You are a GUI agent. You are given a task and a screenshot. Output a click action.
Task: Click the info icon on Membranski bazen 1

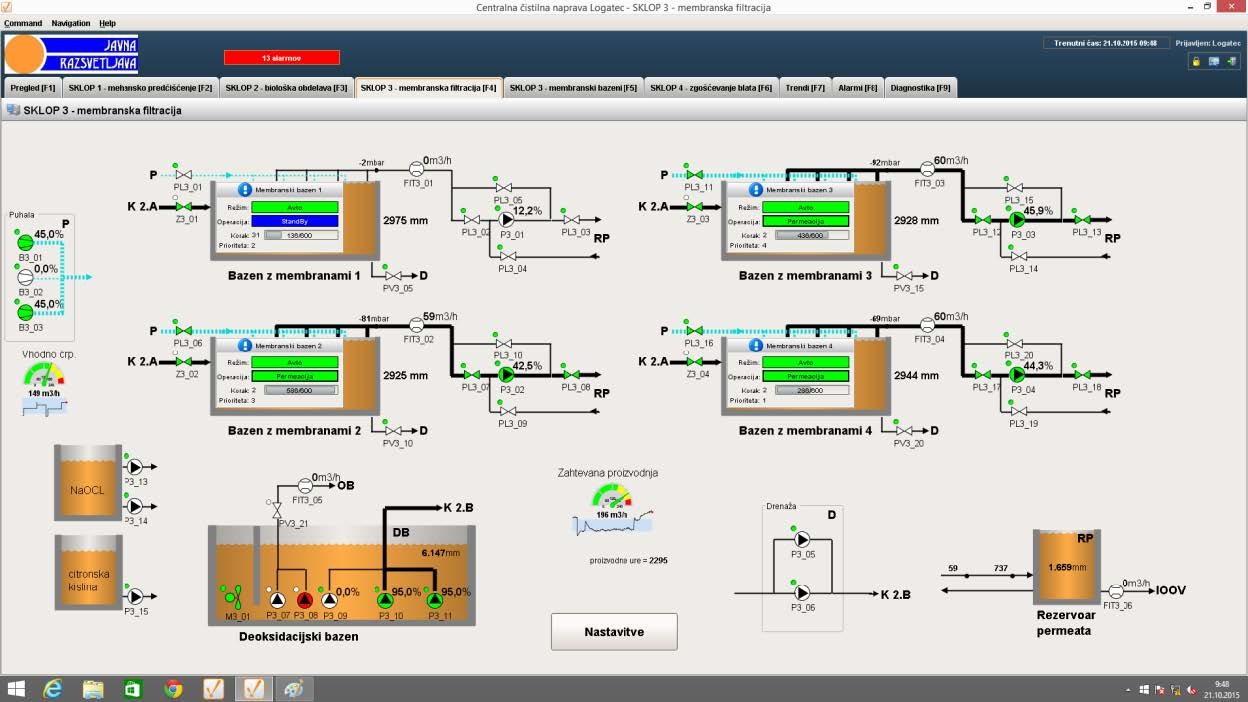click(x=244, y=189)
